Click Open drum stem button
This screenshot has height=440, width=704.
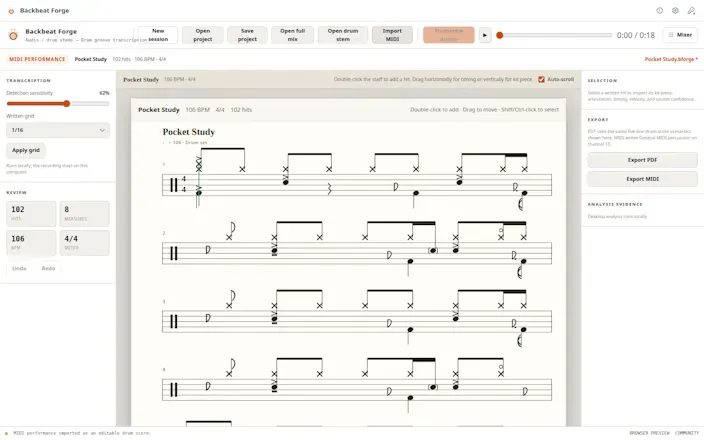pos(343,35)
